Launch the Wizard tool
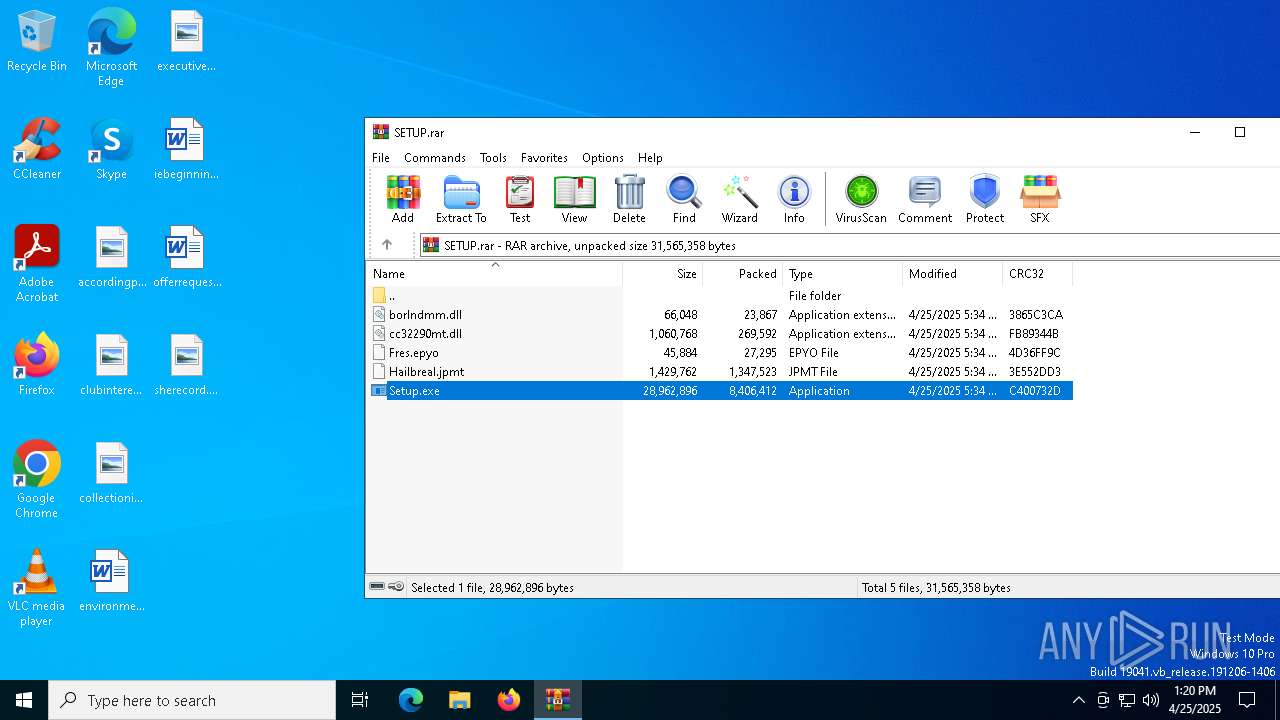This screenshot has height=720, width=1280. pyautogui.click(x=740, y=199)
